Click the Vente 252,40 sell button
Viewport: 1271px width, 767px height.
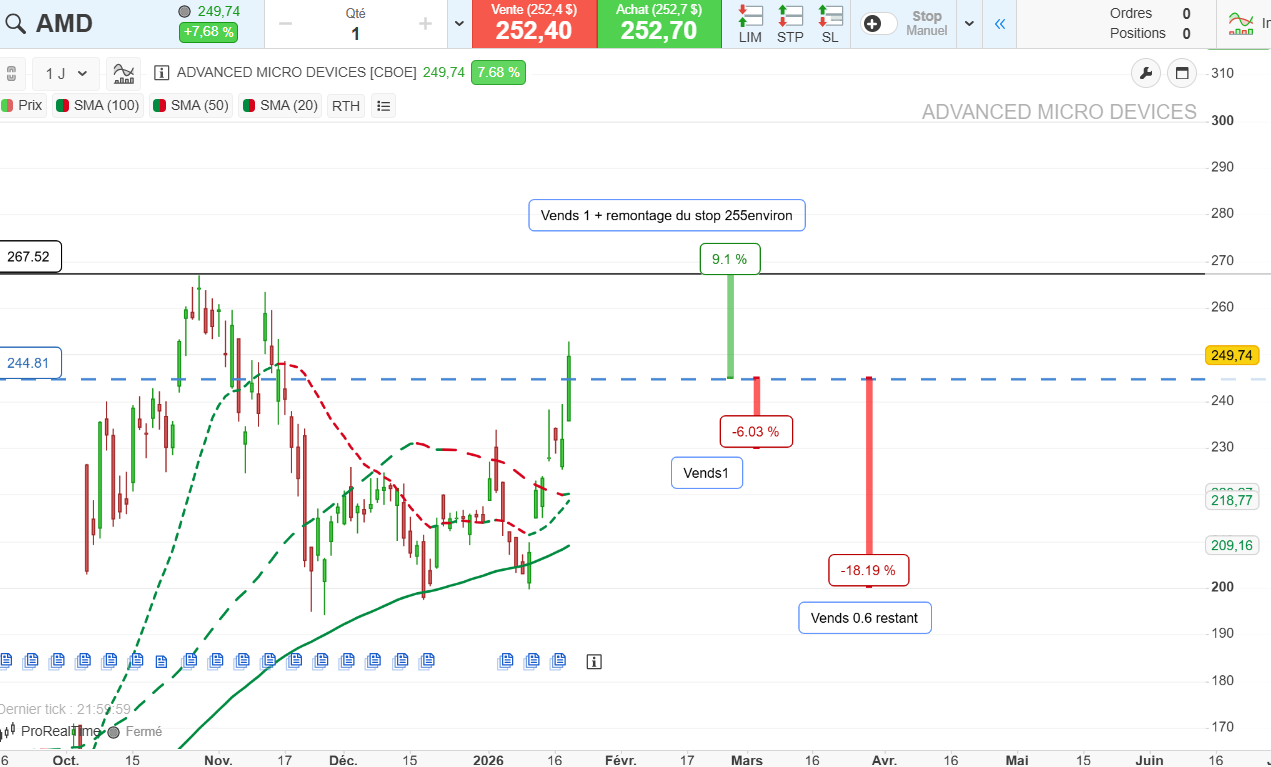point(534,24)
